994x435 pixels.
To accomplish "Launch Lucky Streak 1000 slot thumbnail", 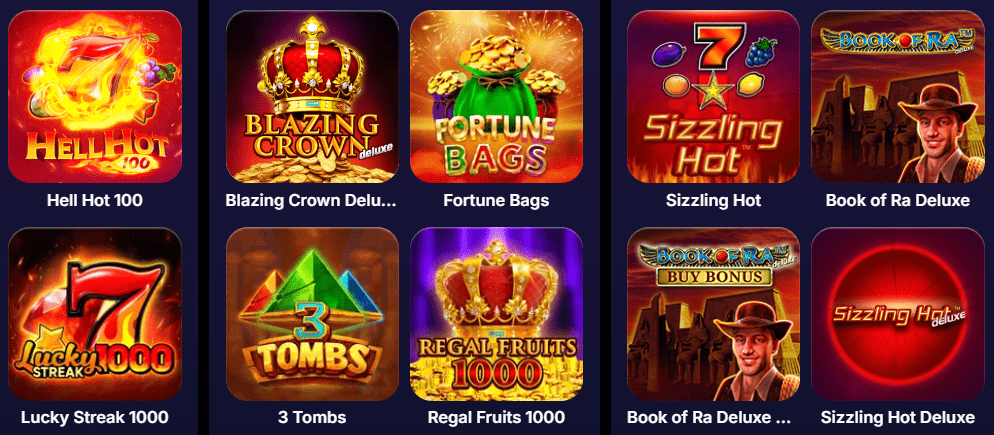I will [x=95, y=314].
